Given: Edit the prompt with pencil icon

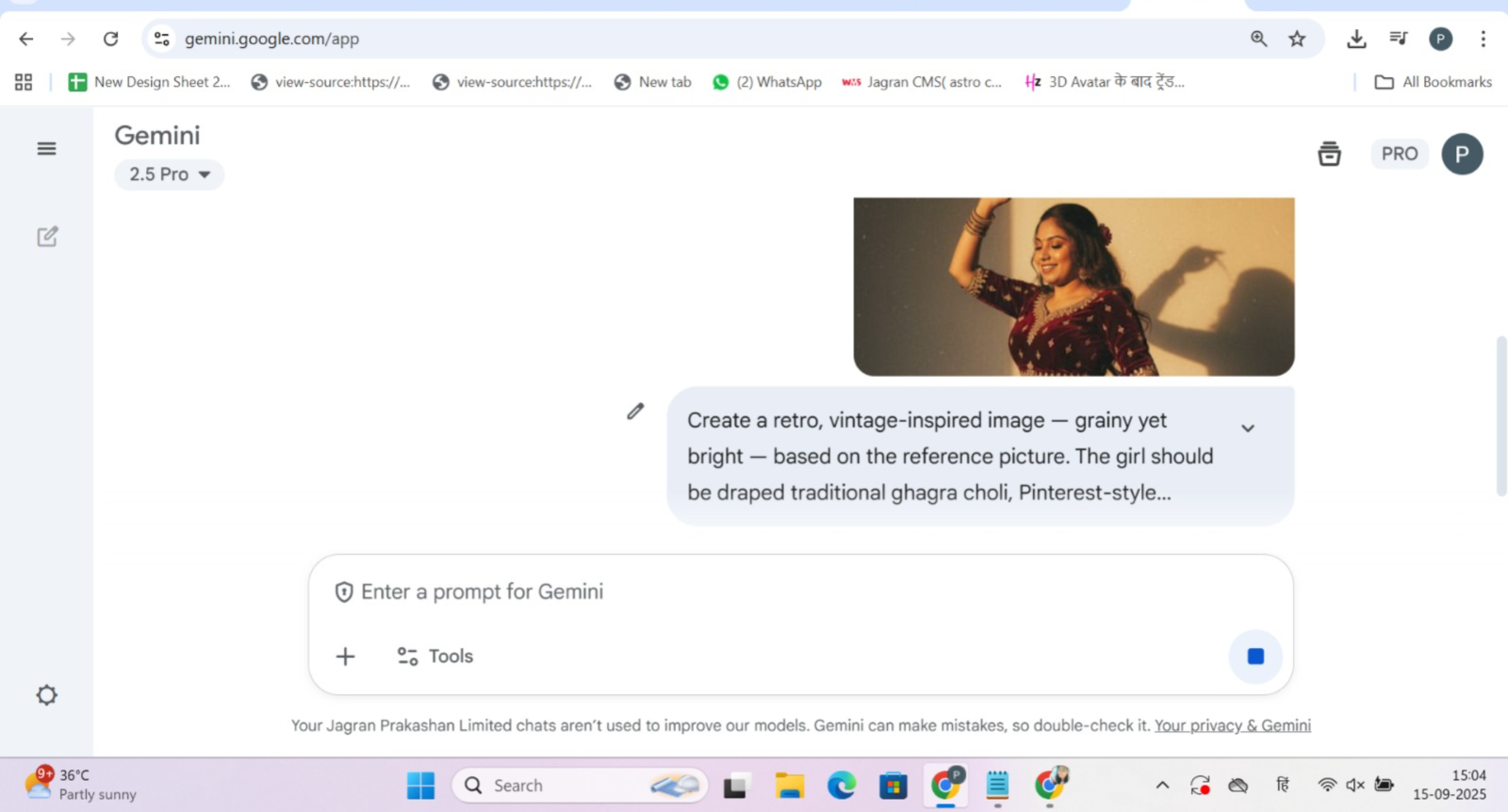Looking at the screenshot, I should coord(635,412).
